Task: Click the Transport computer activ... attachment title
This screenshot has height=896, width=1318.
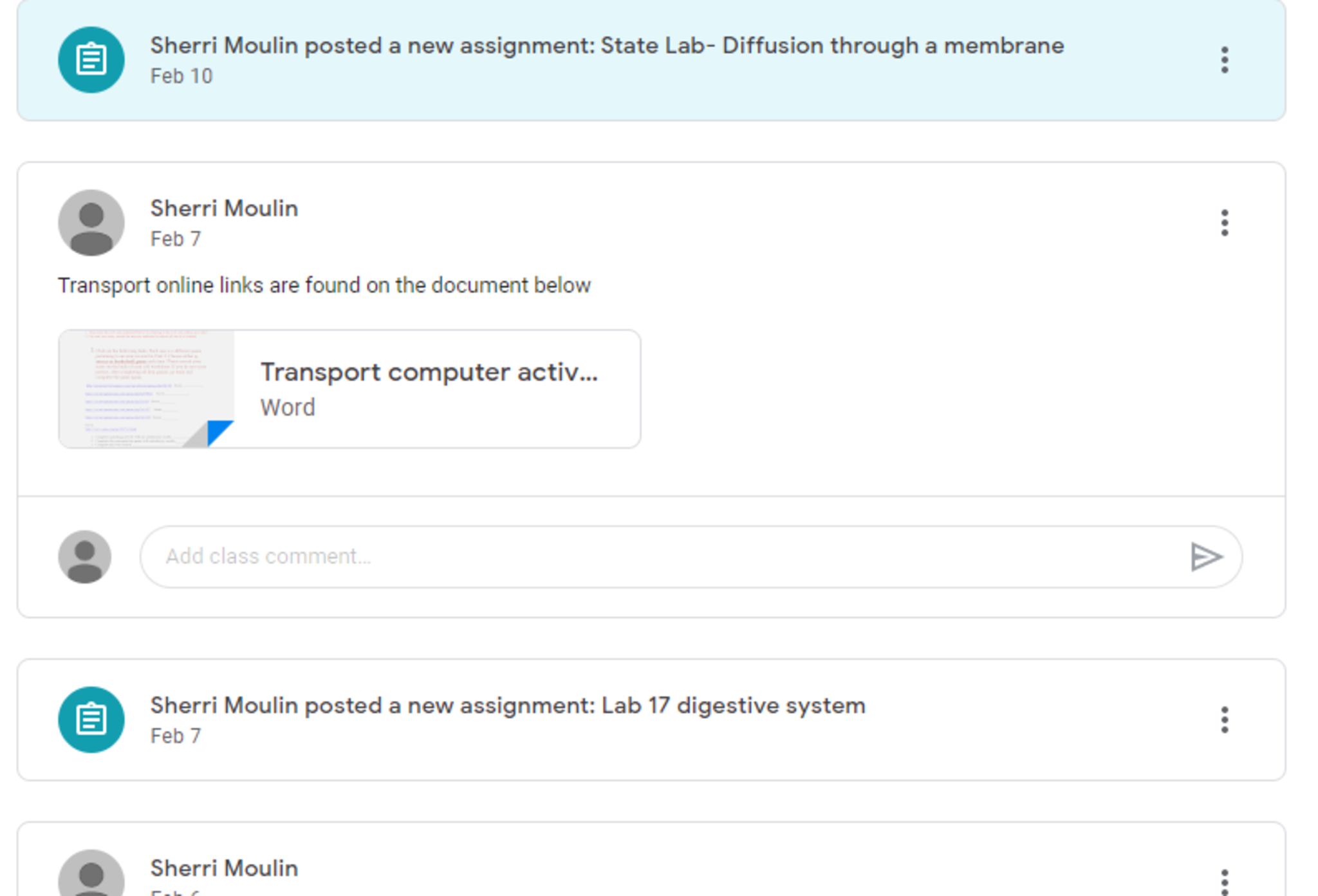Action: click(x=429, y=372)
